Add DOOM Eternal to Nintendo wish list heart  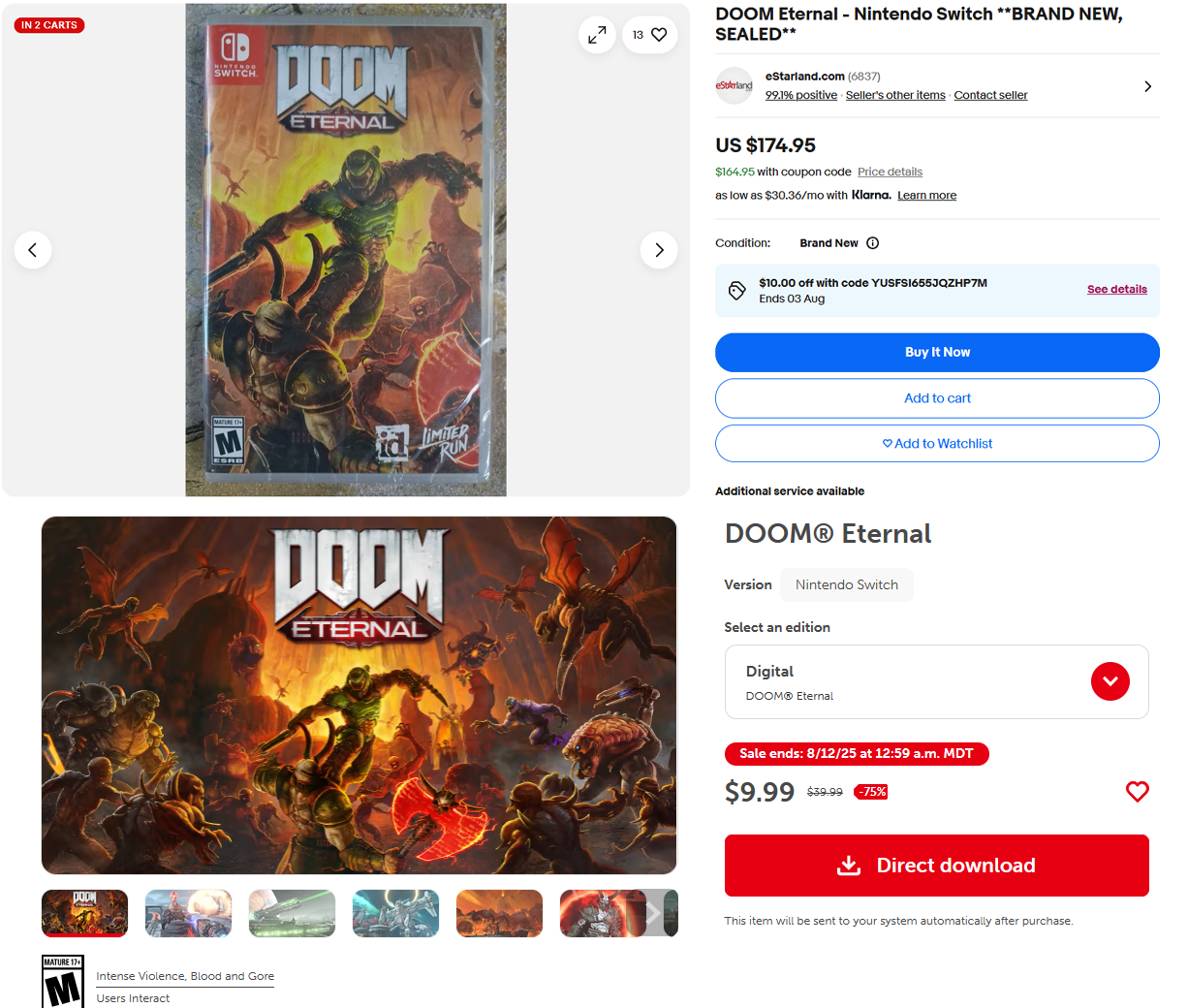[1137, 792]
